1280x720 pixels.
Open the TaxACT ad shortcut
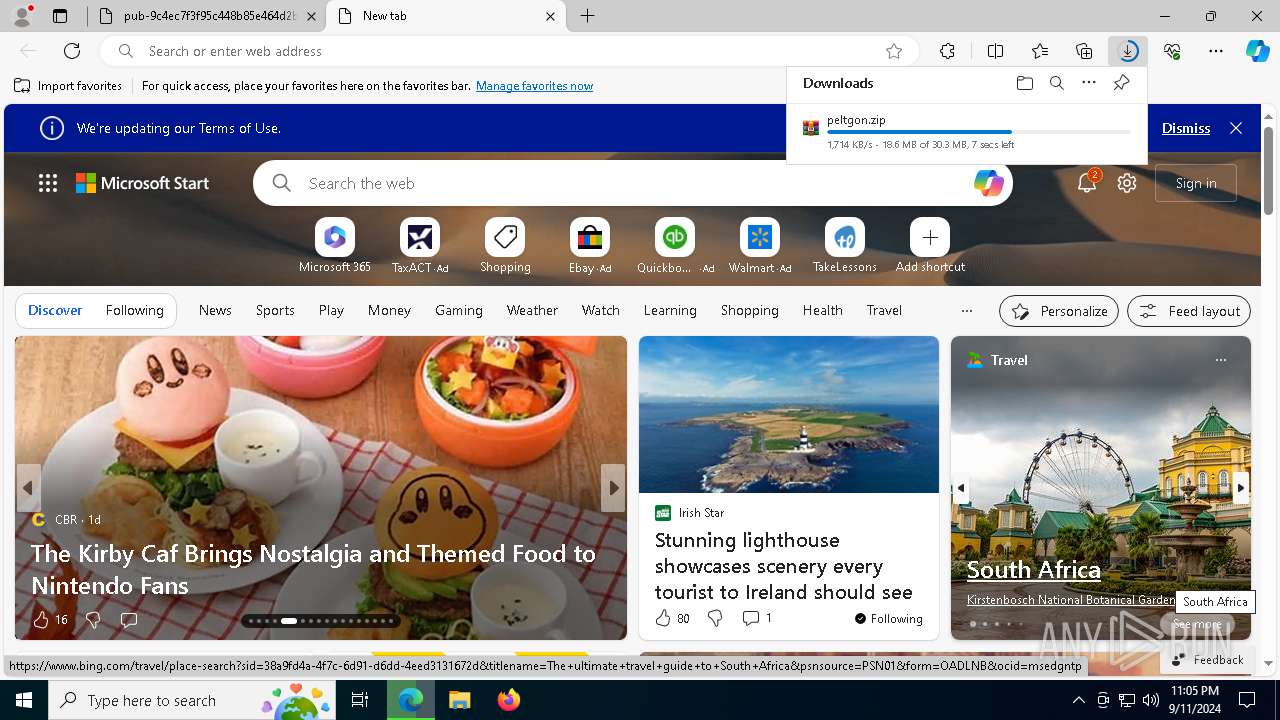pyautogui.click(x=420, y=246)
